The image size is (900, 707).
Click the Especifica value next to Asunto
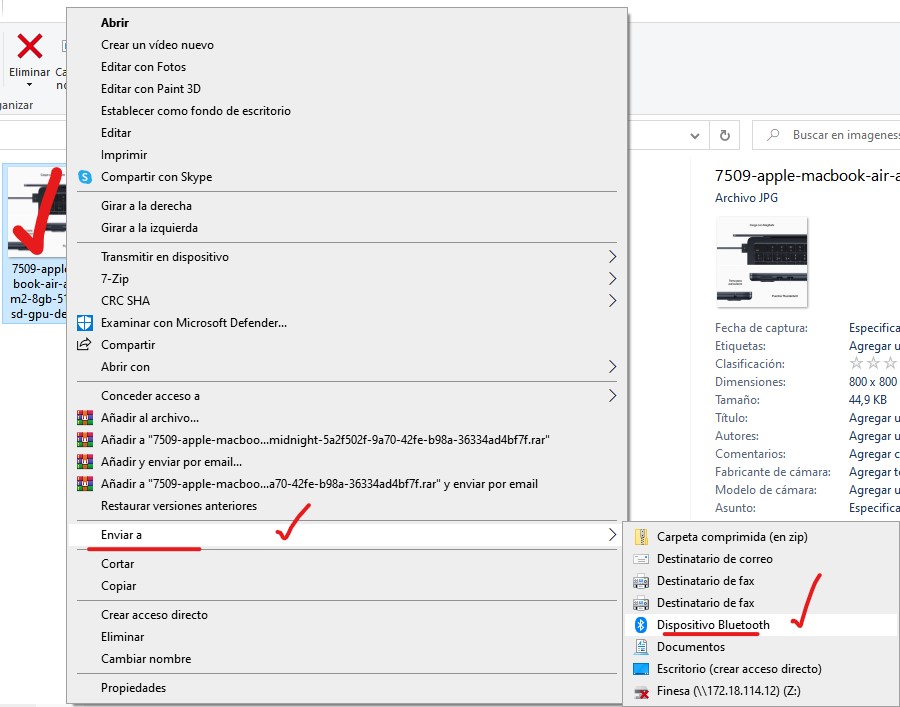click(x=874, y=508)
